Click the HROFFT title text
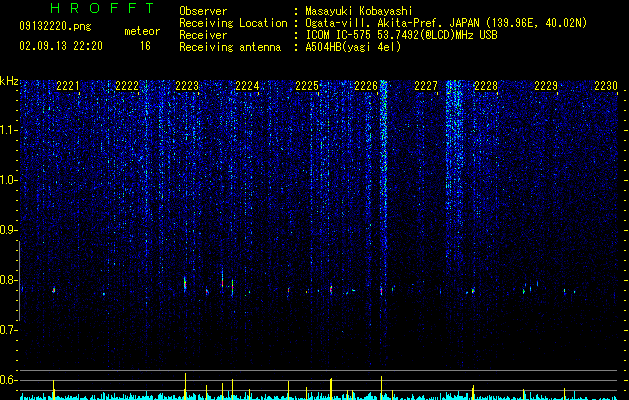 coord(103,8)
